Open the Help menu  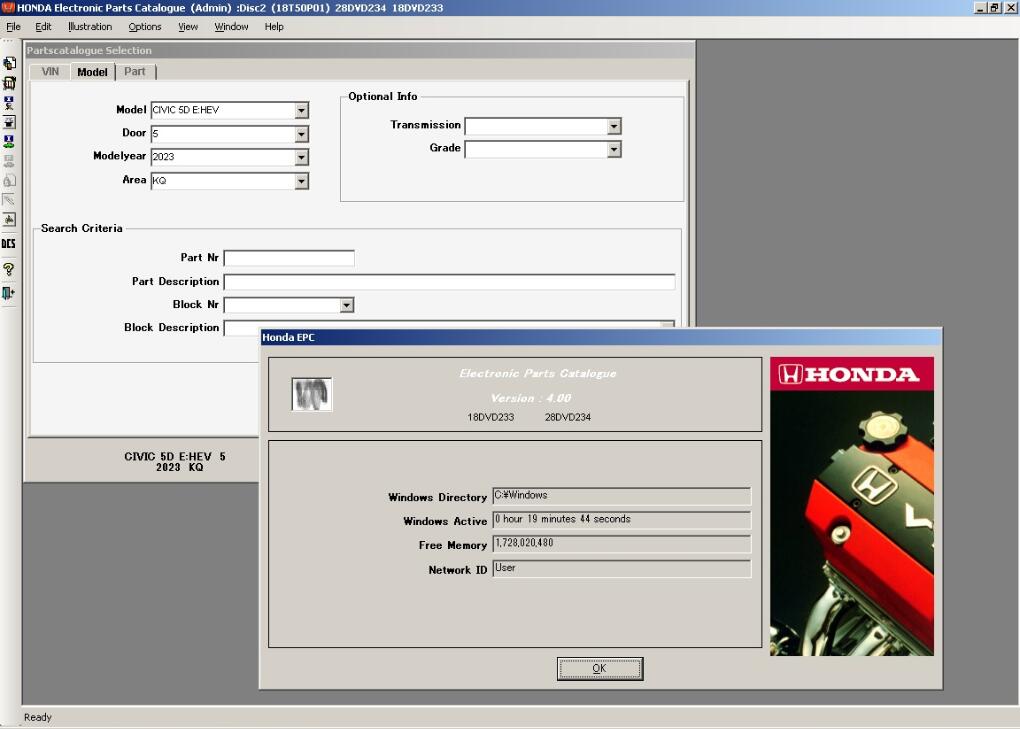point(274,27)
